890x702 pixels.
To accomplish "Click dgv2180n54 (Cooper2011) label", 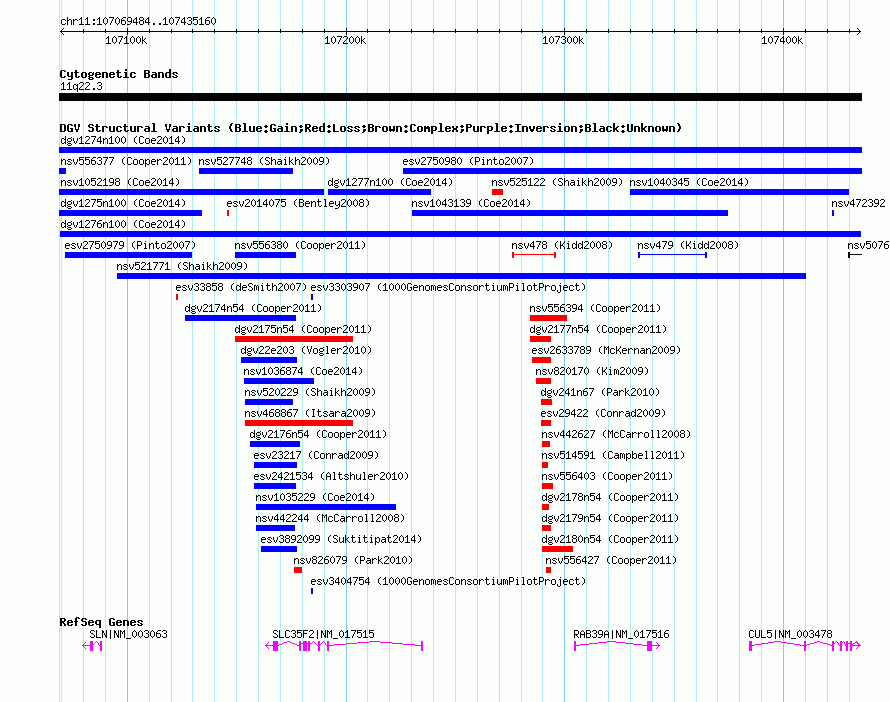I will [x=610, y=539].
